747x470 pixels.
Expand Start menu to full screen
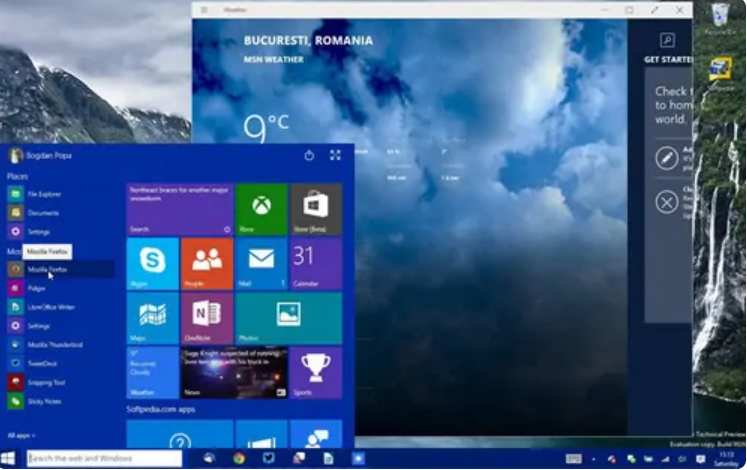point(335,155)
